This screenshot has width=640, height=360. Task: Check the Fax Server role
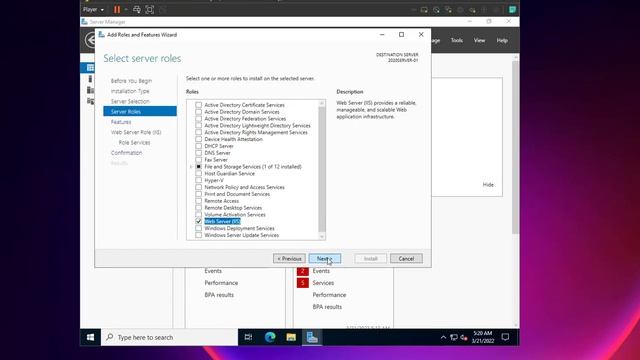click(x=198, y=160)
